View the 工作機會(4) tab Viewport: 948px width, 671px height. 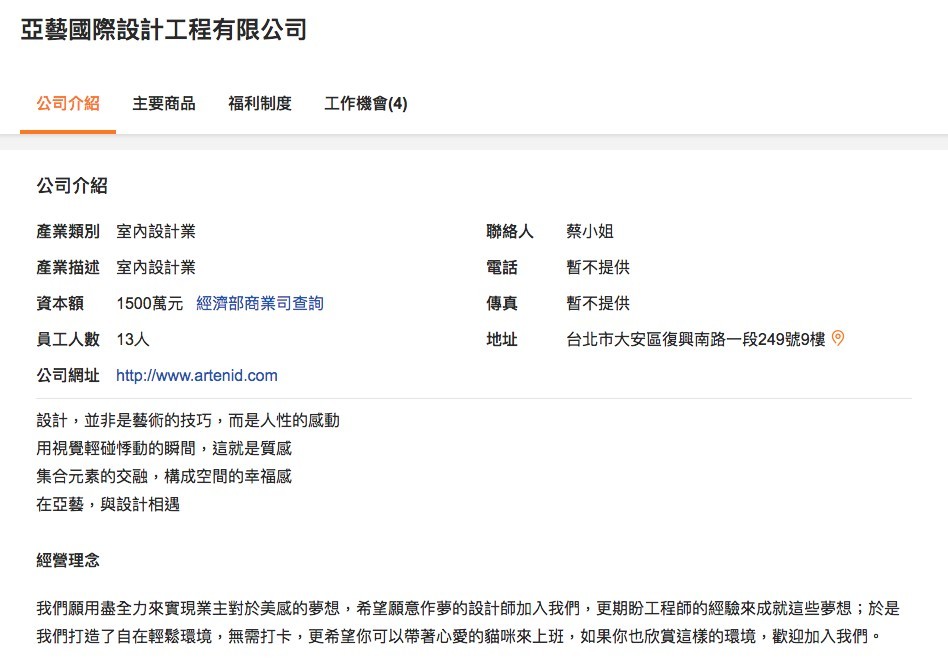366,103
